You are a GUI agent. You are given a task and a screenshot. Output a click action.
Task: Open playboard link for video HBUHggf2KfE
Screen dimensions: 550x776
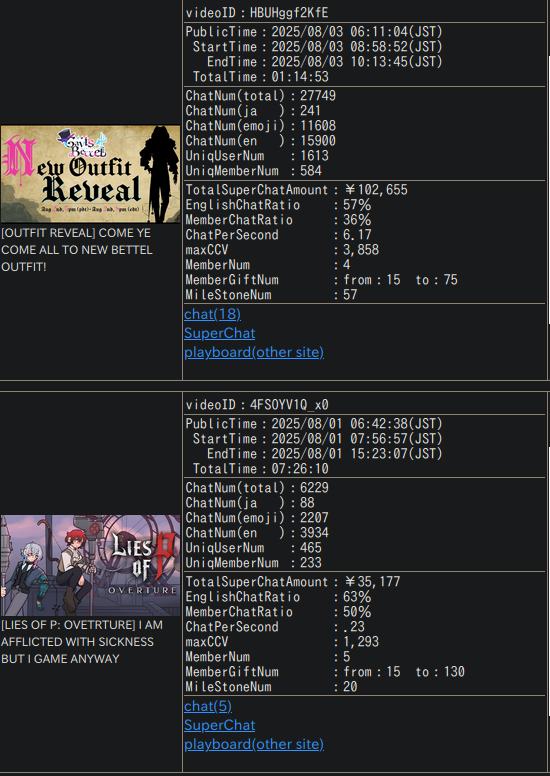(x=254, y=352)
